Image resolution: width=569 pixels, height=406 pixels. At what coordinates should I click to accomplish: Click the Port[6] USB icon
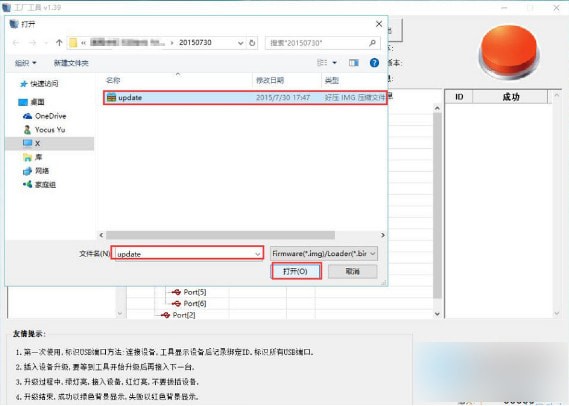coord(176,303)
